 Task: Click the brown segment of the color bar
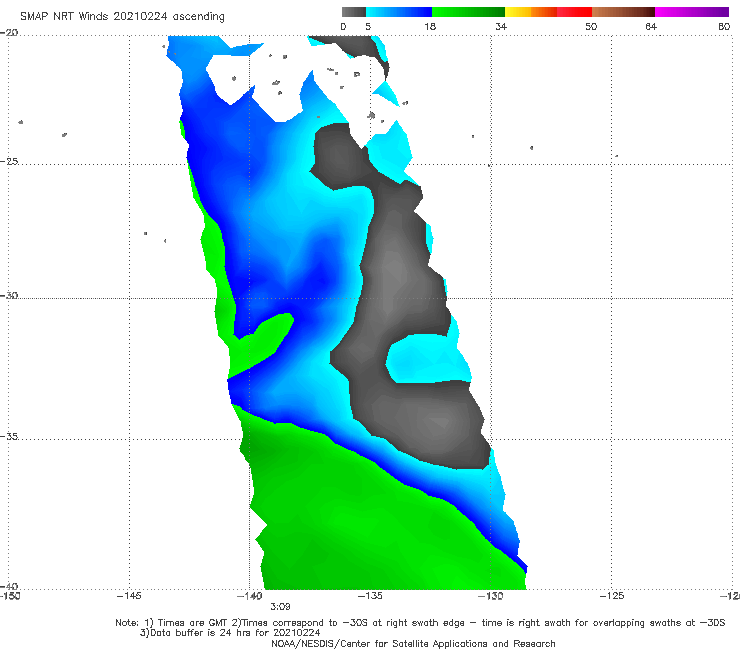(x=623, y=12)
